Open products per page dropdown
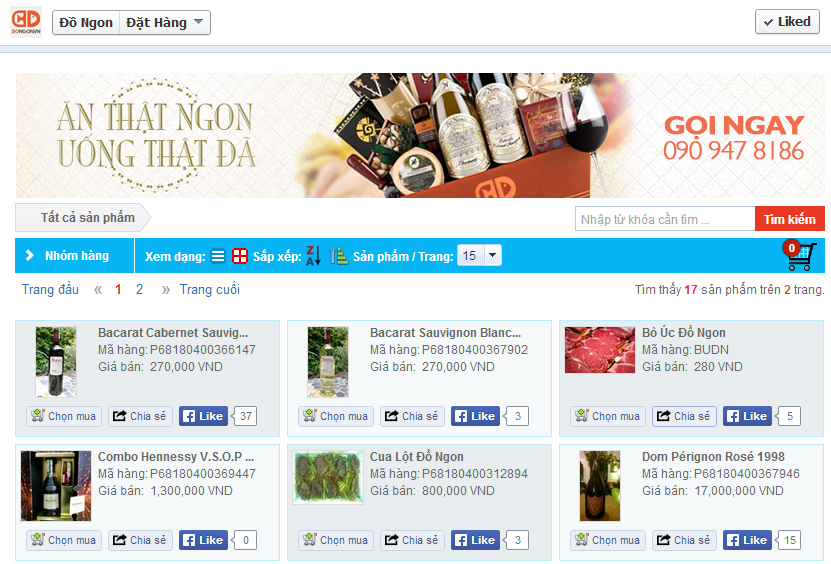This screenshot has height=564, width=831. coord(479,256)
